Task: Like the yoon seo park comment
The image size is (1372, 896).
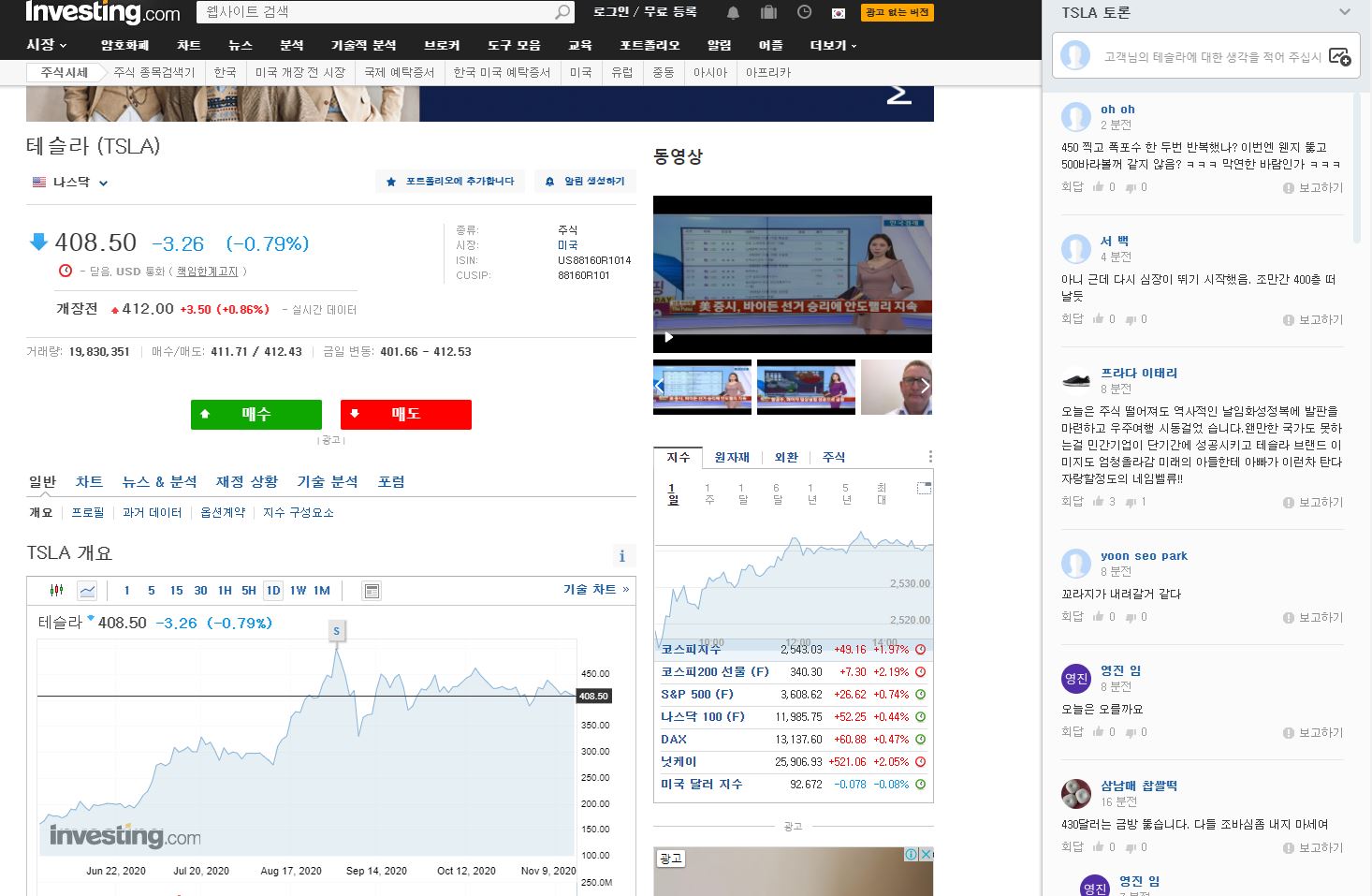Action: coord(1098,617)
